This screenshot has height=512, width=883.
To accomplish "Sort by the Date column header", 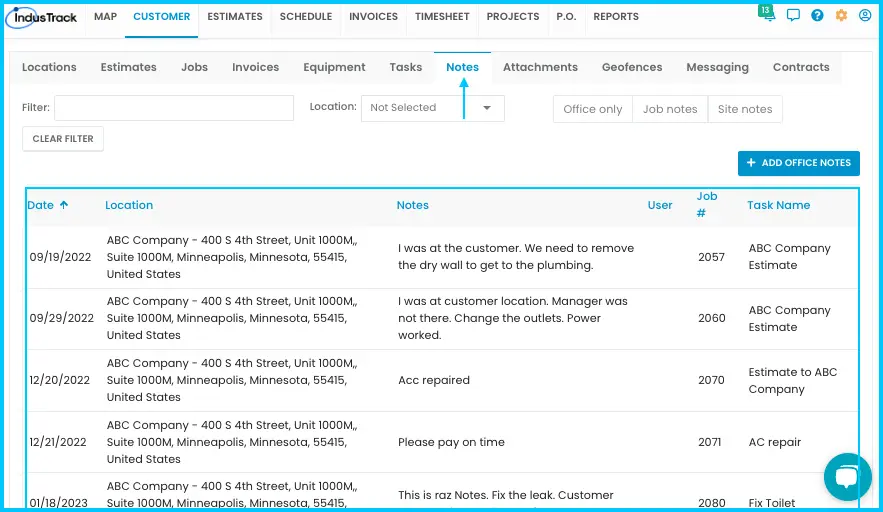I will (x=41, y=205).
